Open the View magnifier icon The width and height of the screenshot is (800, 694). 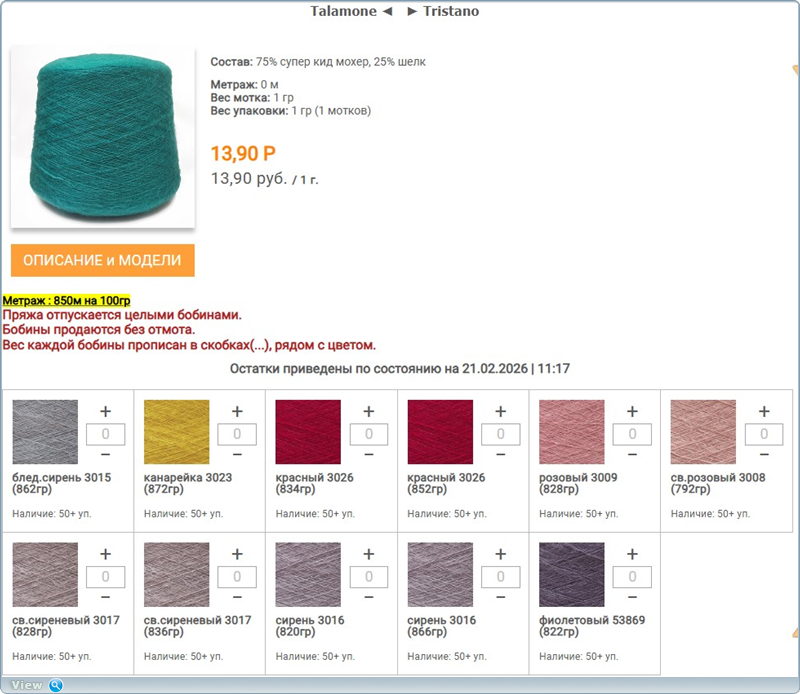[x=56, y=685]
